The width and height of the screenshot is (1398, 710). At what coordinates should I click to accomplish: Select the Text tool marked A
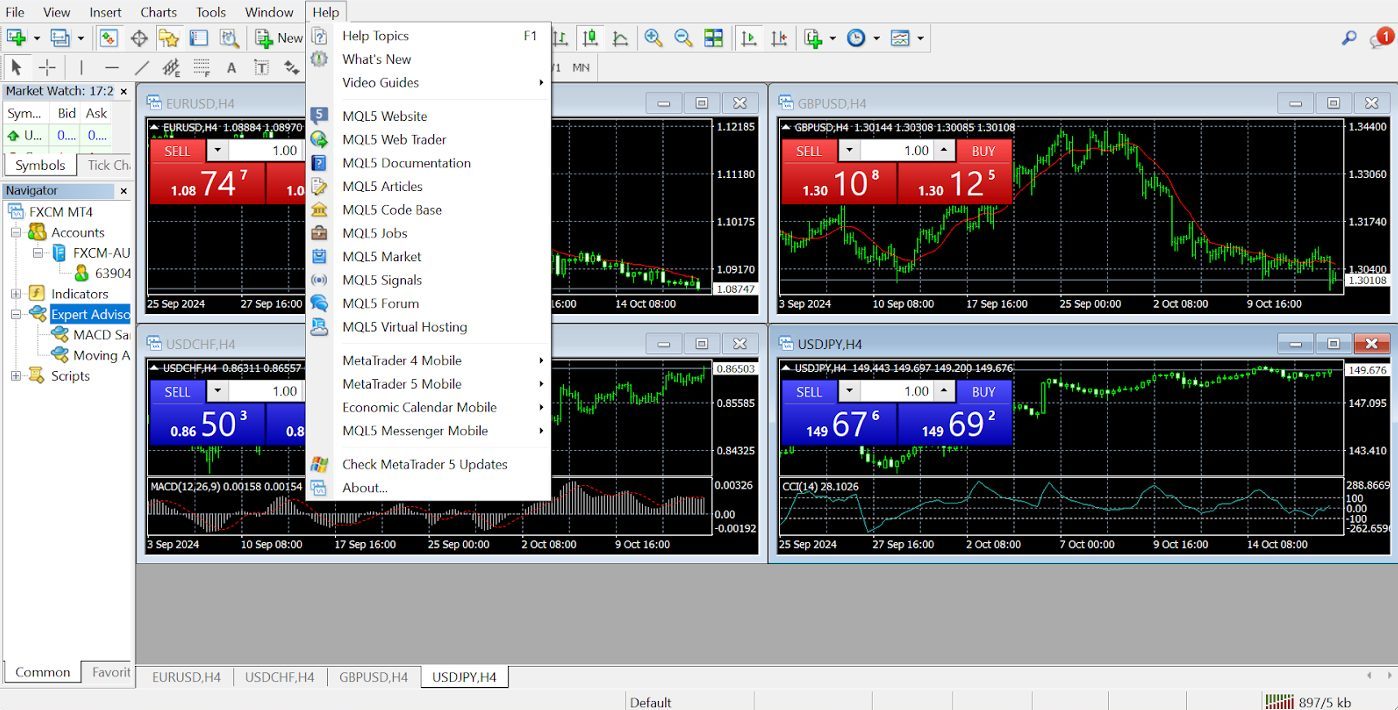tap(231, 68)
